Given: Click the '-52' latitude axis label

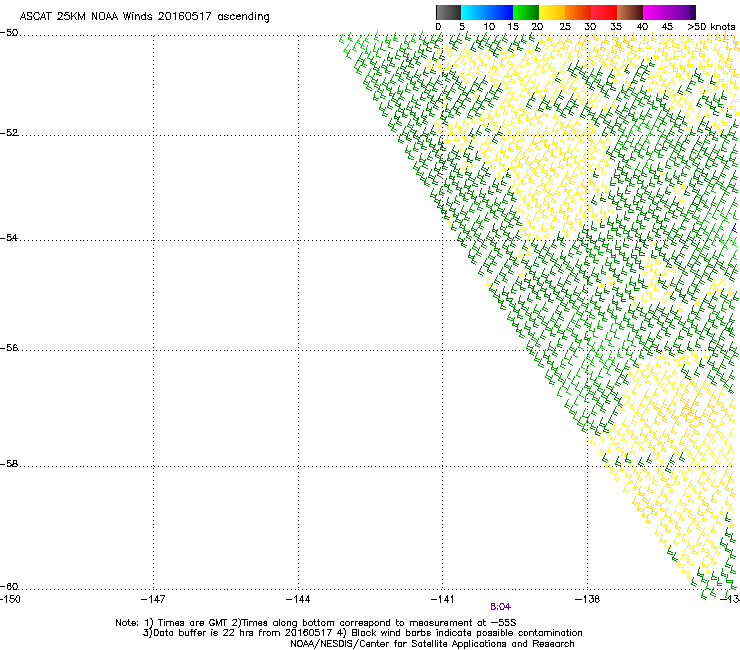Looking at the screenshot, I should tap(9, 133).
